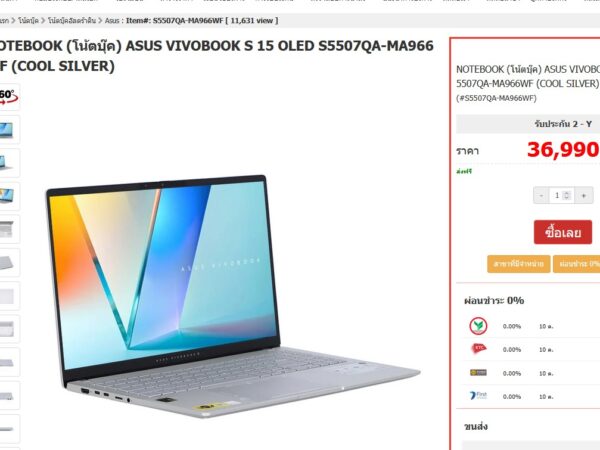Go to โน้ตบุ๊ค breadcrumb link
Image resolution: width=600 pixels, height=450 pixels.
pyautogui.click(x=29, y=21)
